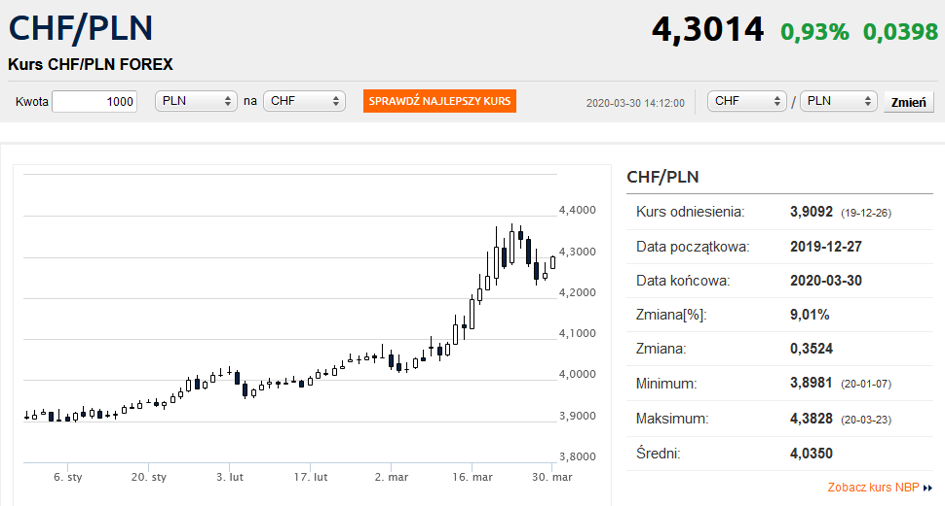Click the CHF/PLN page heading
945x506 pixels.
pyautogui.click(x=81, y=28)
